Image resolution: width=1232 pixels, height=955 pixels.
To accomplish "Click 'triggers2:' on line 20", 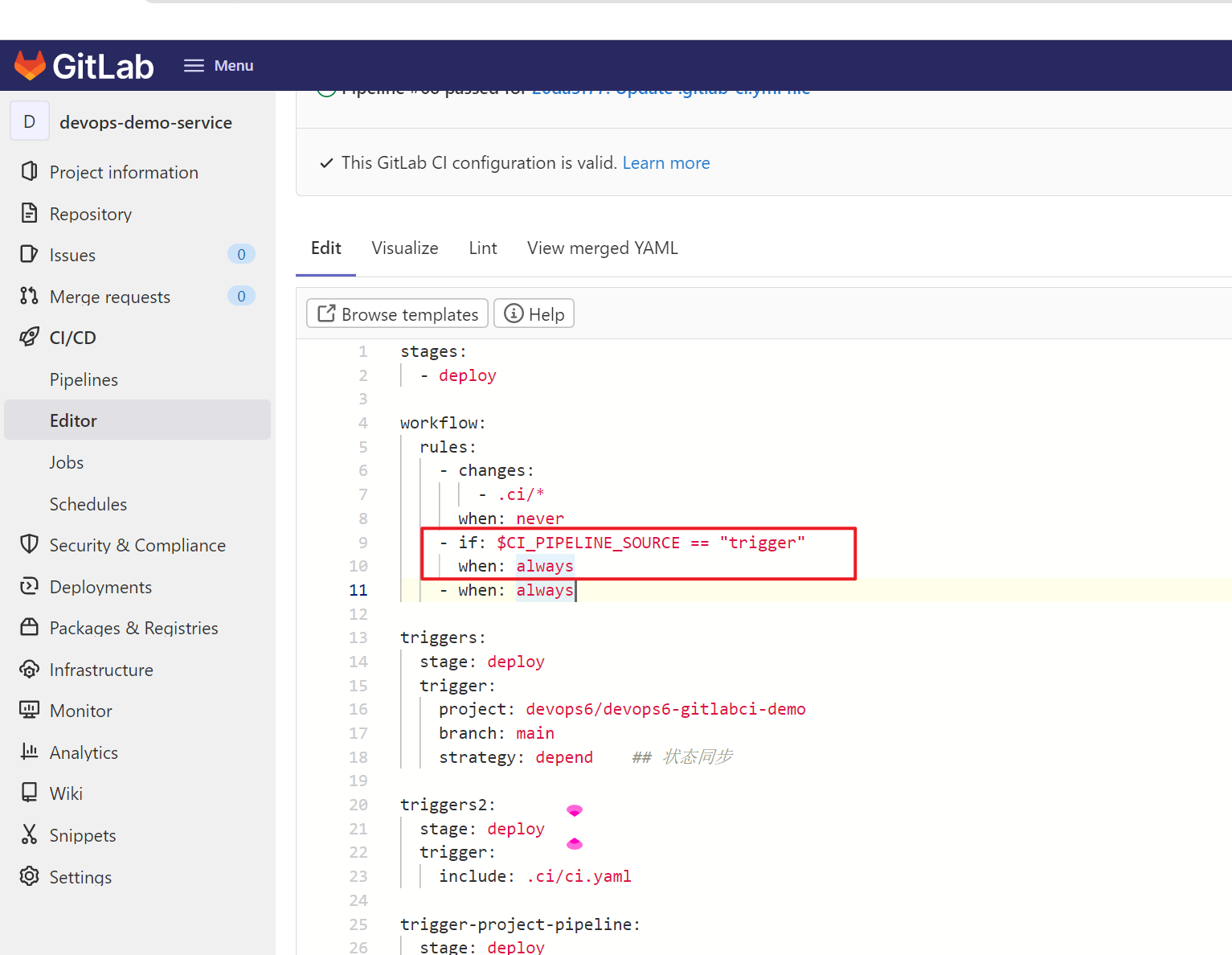I will coord(448,805).
